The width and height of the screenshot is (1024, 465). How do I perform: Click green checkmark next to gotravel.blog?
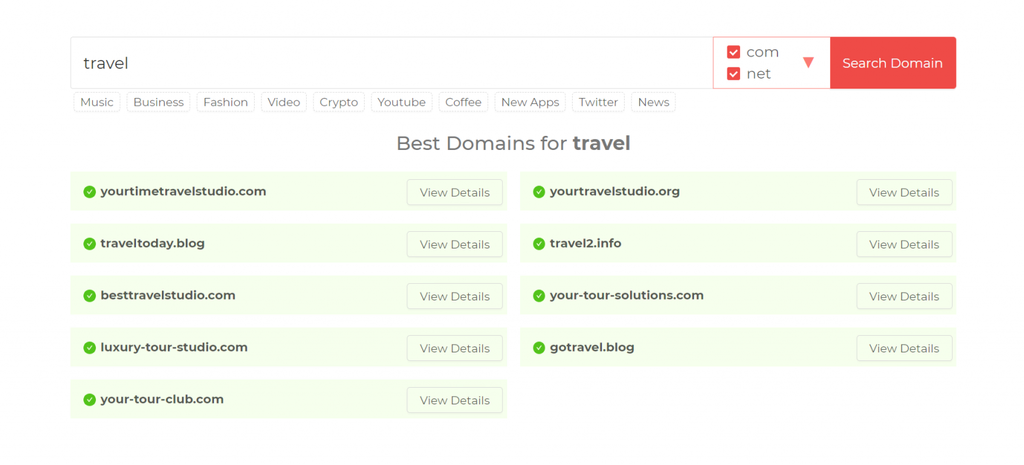(x=539, y=347)
